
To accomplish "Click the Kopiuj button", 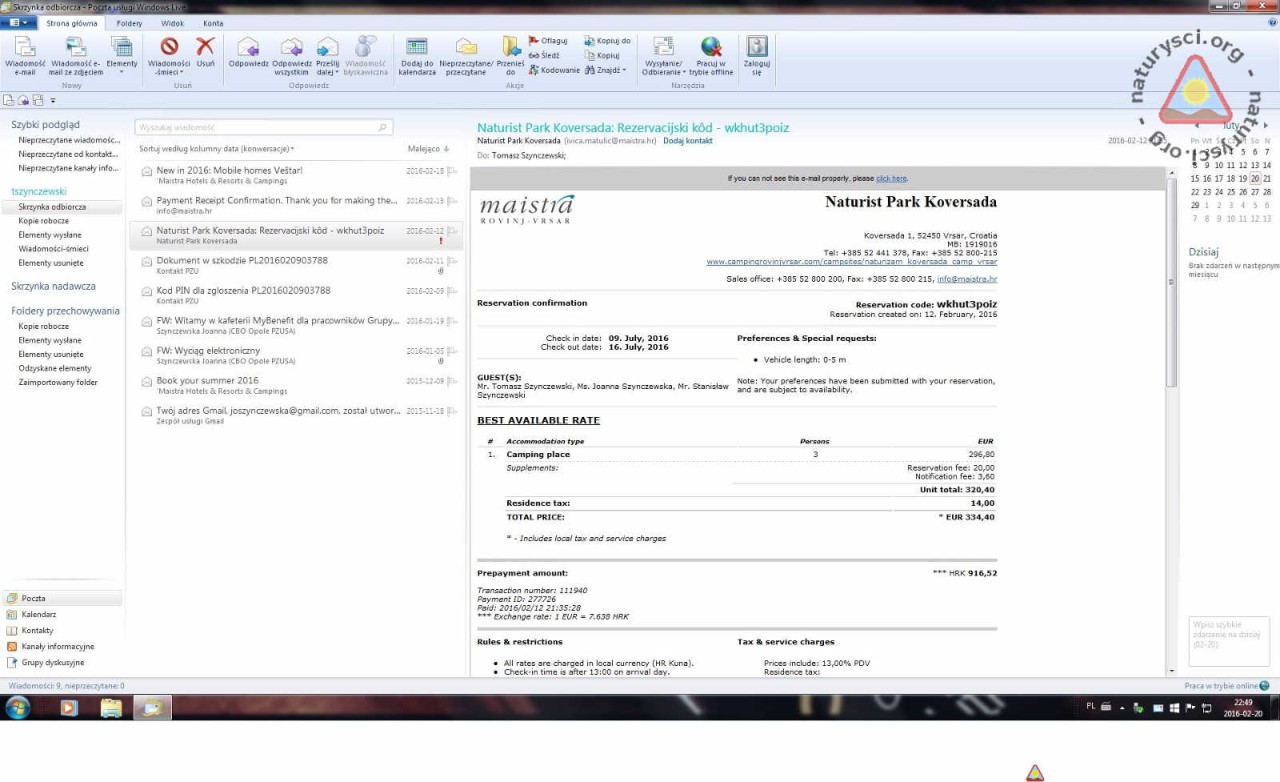I will 602,56.
